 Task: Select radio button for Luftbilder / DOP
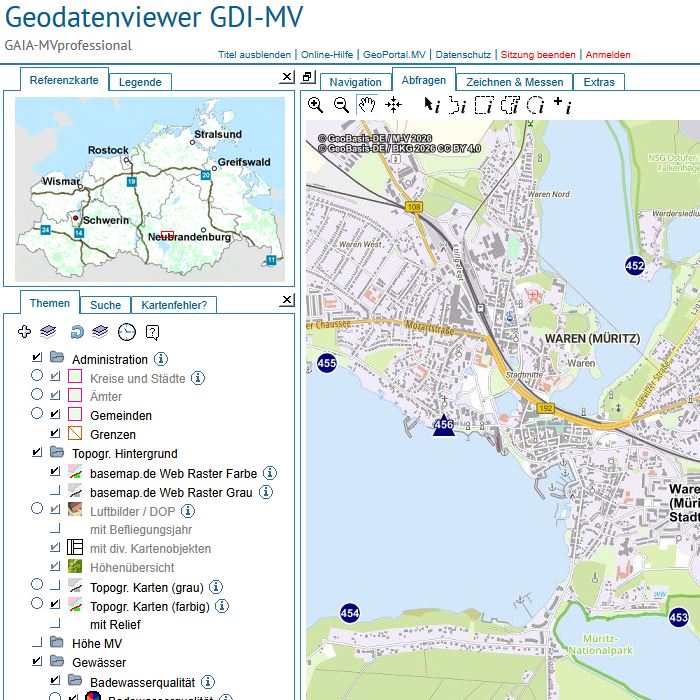coord(37,508)
